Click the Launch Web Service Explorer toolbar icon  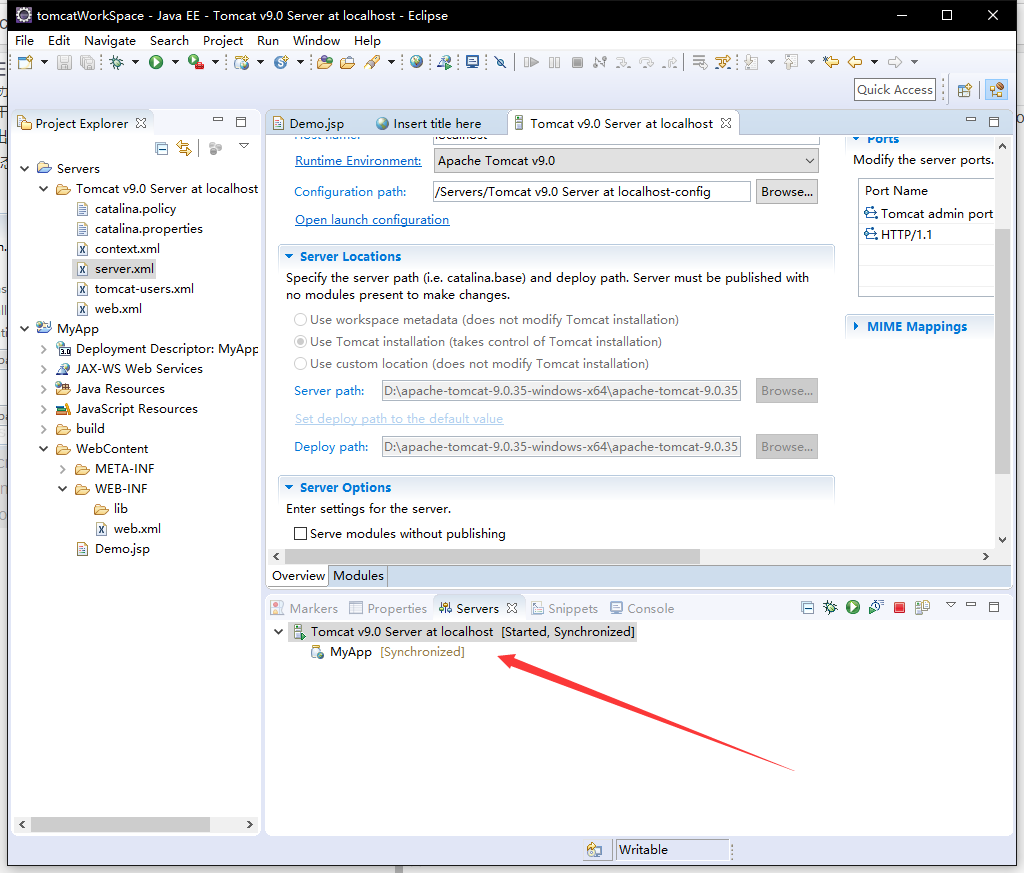(445, 62)
